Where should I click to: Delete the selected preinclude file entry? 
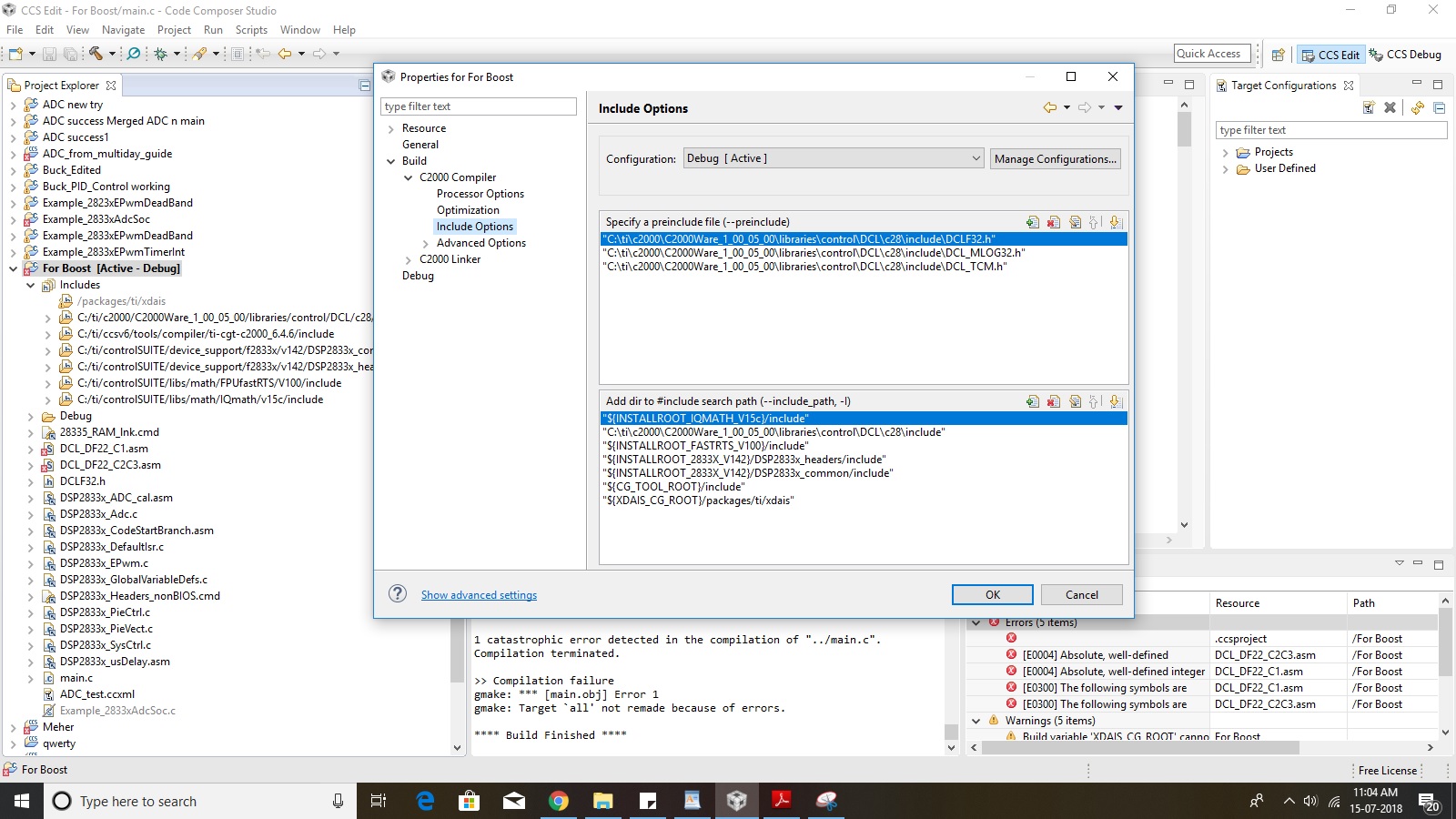1054,222
